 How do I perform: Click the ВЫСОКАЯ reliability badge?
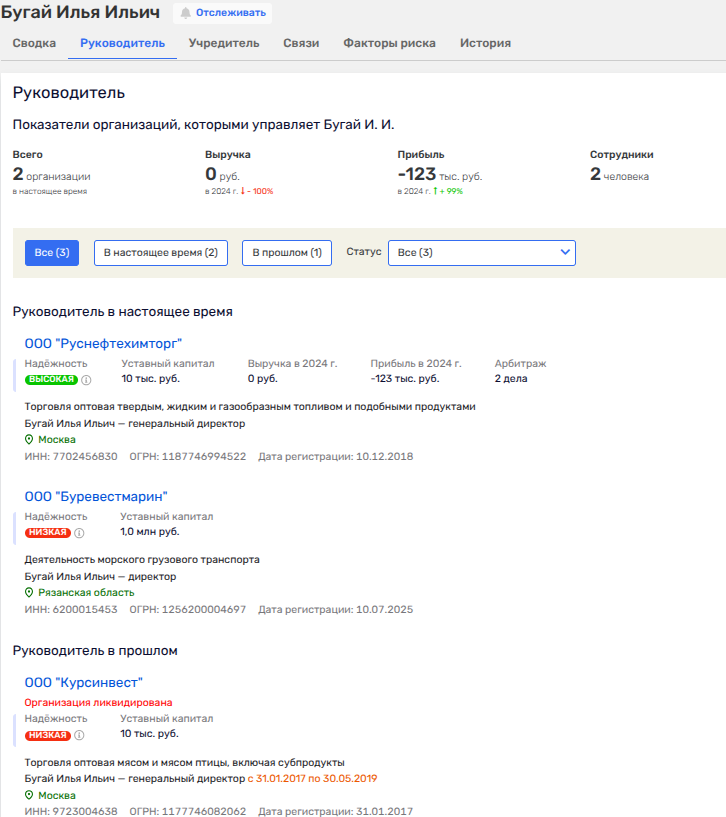51,380
